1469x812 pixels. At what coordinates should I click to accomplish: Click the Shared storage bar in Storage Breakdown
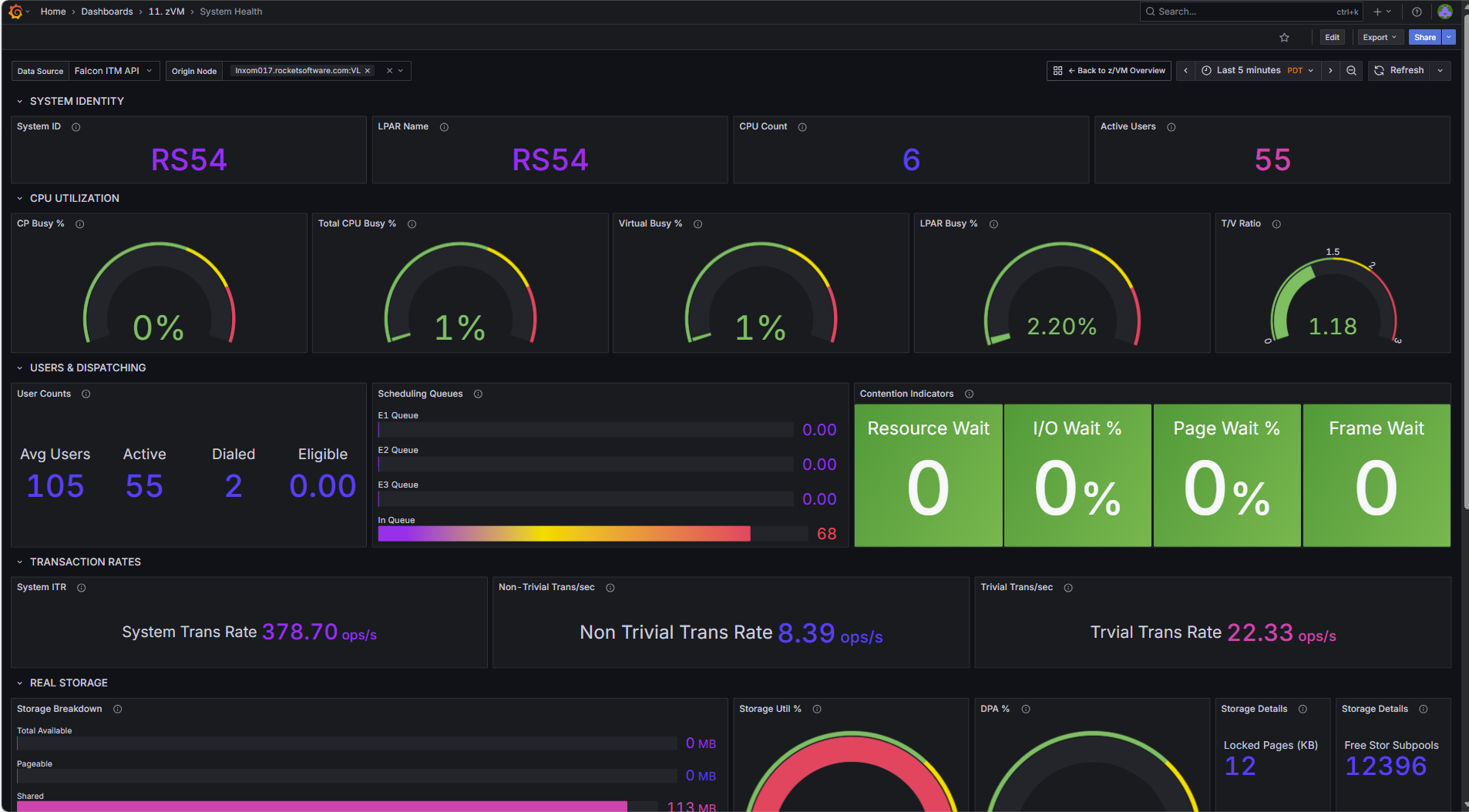coord(322,807)
